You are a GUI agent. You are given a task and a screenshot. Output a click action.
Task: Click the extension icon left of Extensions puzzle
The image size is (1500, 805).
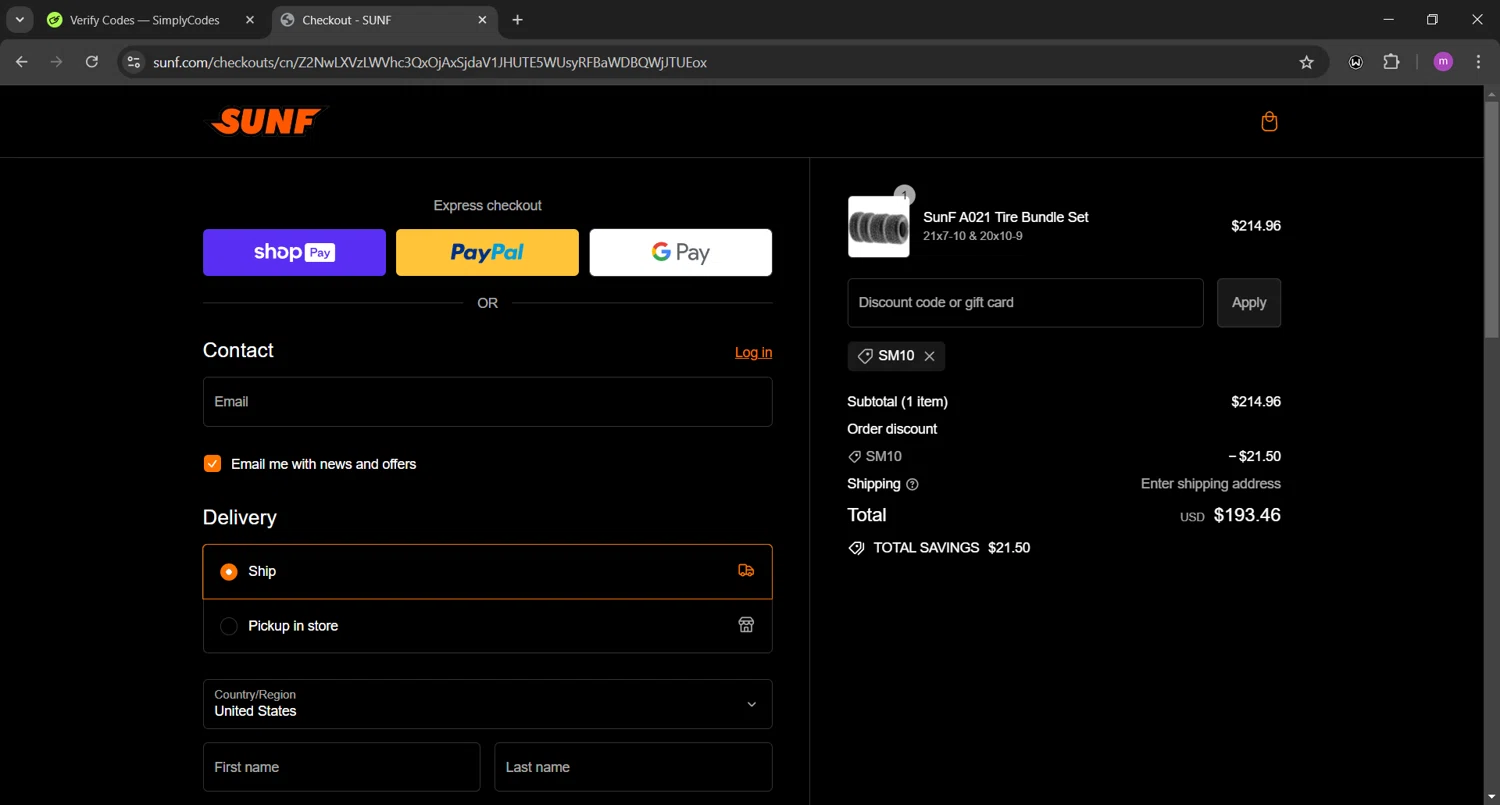(x=1356, y=62)
